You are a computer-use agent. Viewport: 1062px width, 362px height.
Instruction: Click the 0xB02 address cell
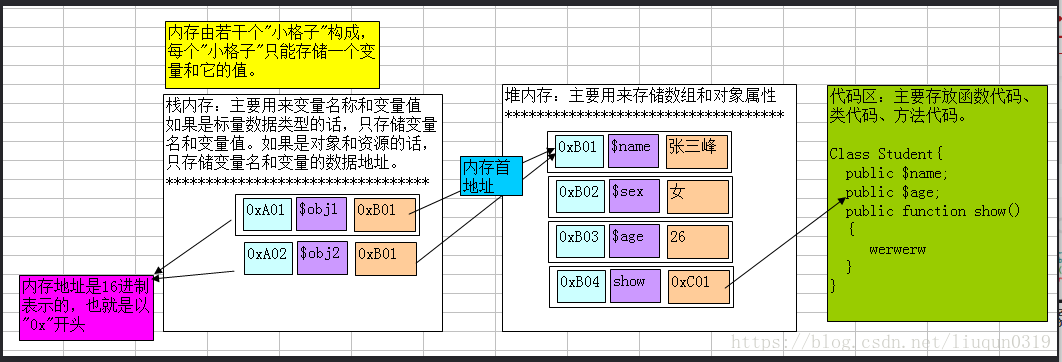click(581, 197)
